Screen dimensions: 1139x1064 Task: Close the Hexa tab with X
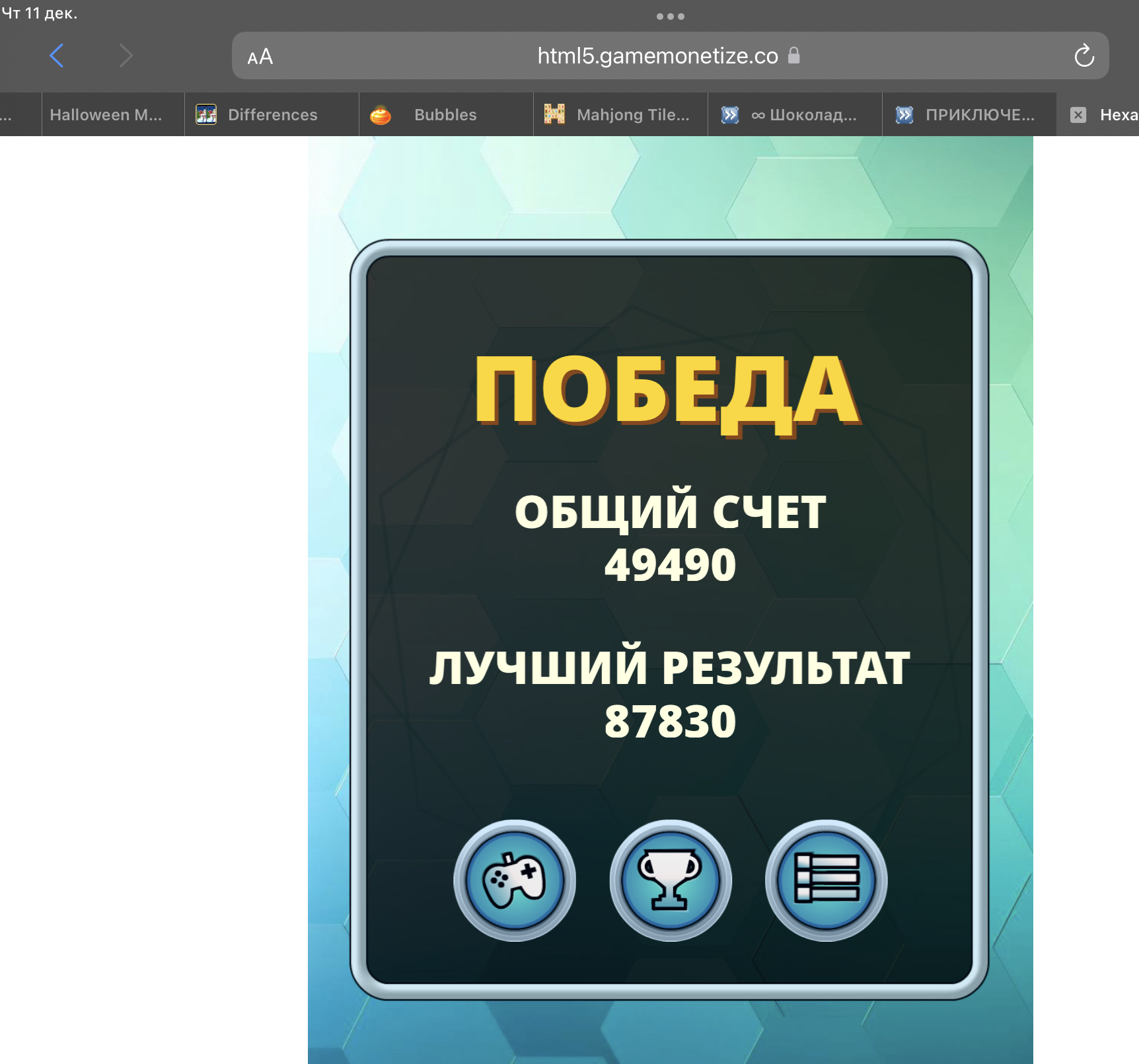click(1078, 115)
